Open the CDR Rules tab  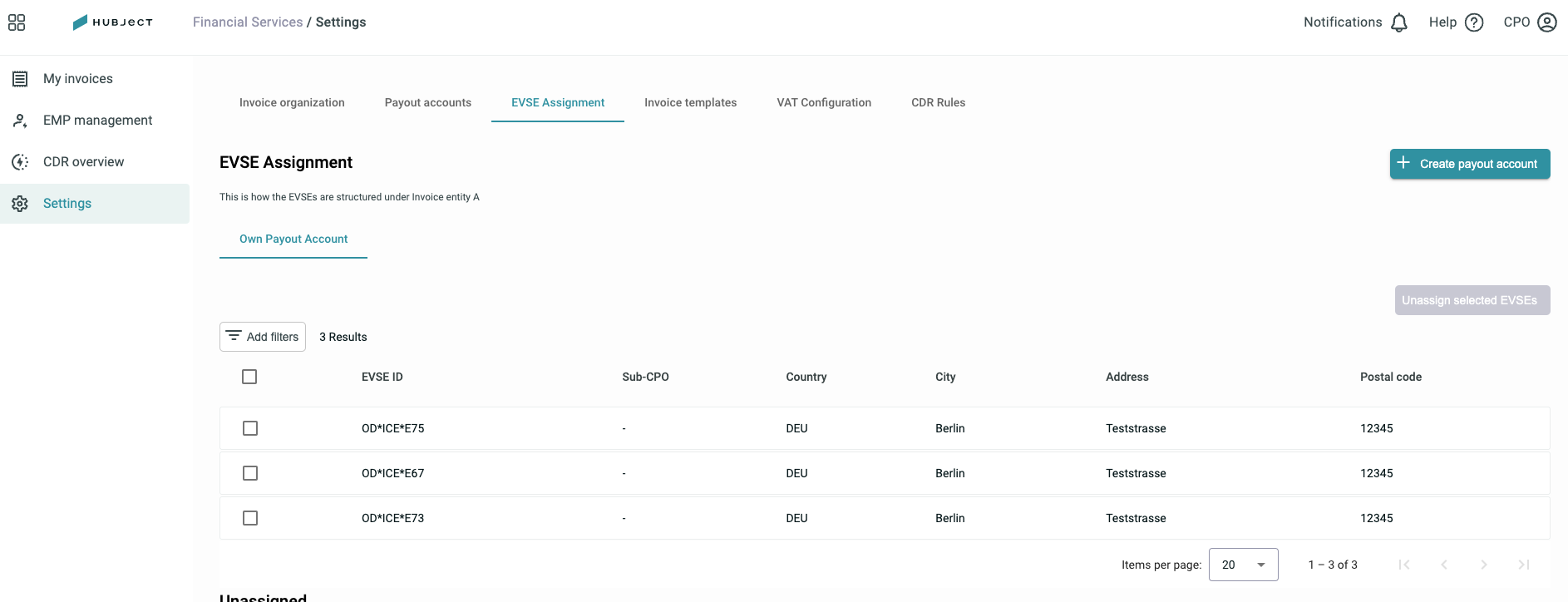[939, 102]
